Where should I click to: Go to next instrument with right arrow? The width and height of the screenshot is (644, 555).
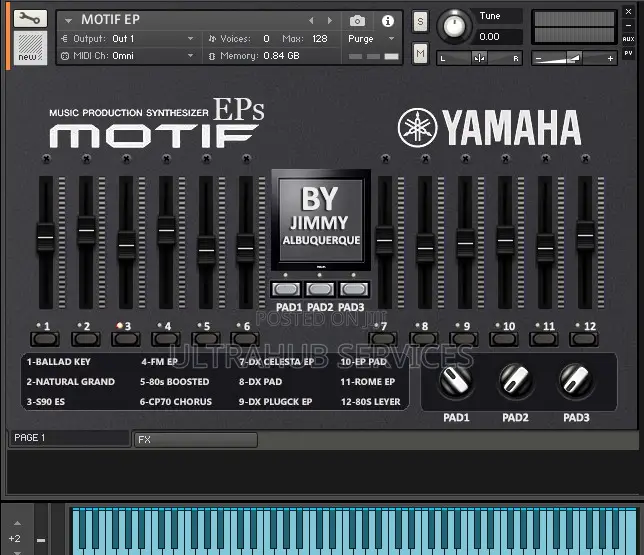click(x=329, y=20)
